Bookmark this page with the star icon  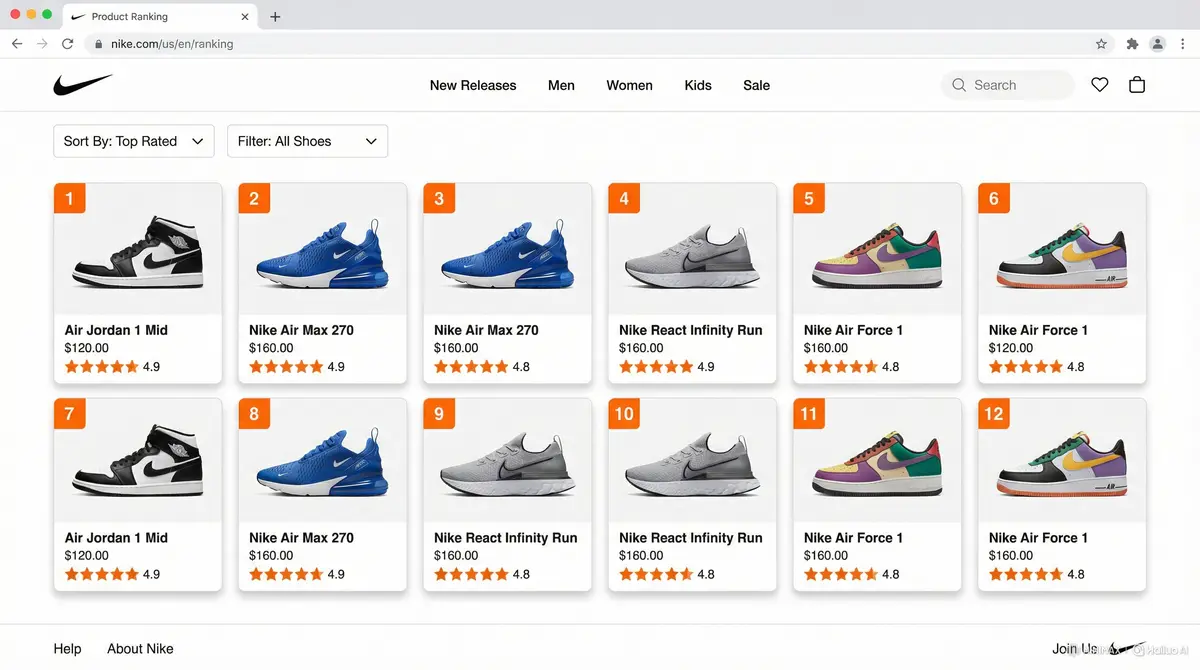1101,44
